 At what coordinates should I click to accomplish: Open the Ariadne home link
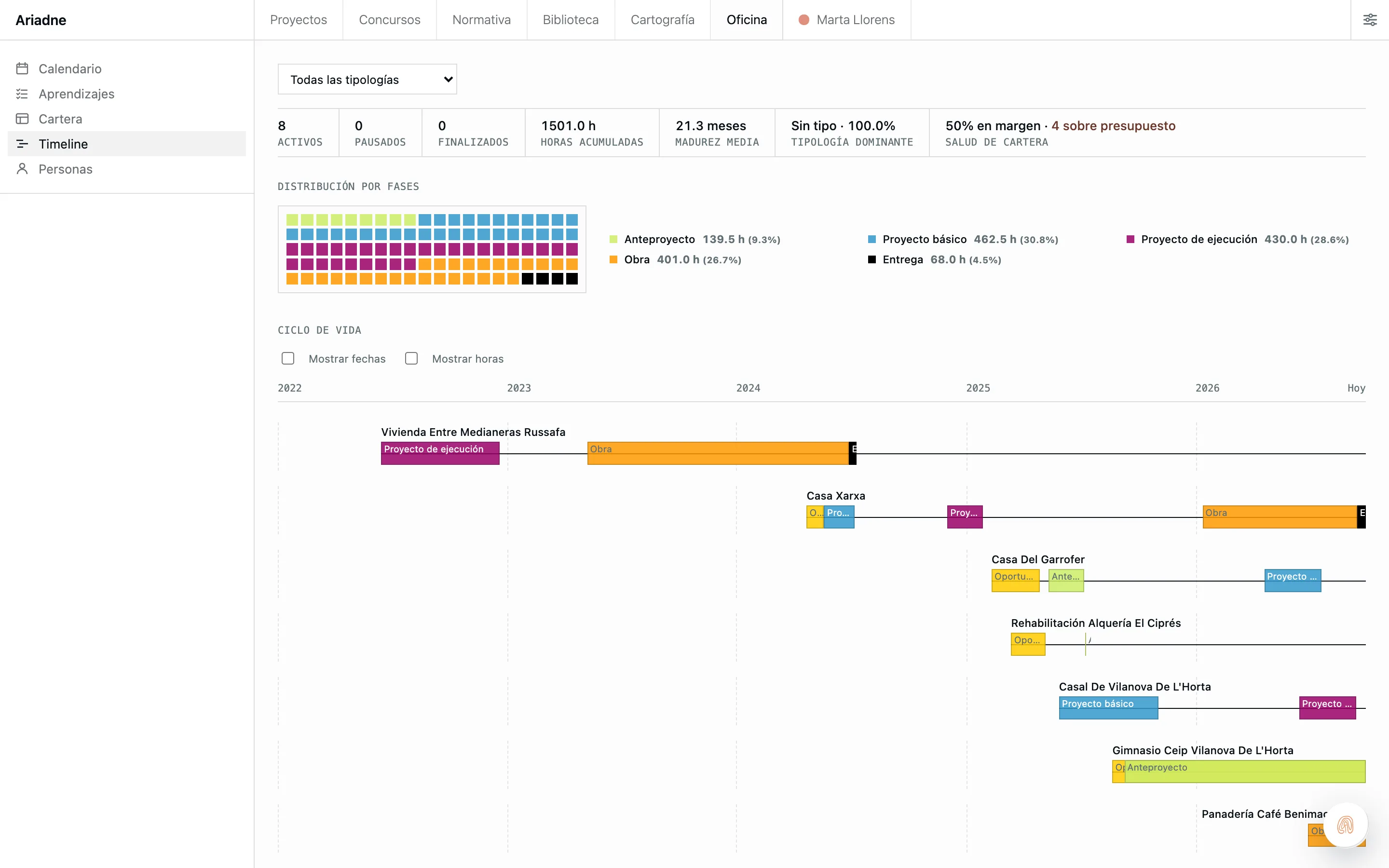[x=41, y=20]
